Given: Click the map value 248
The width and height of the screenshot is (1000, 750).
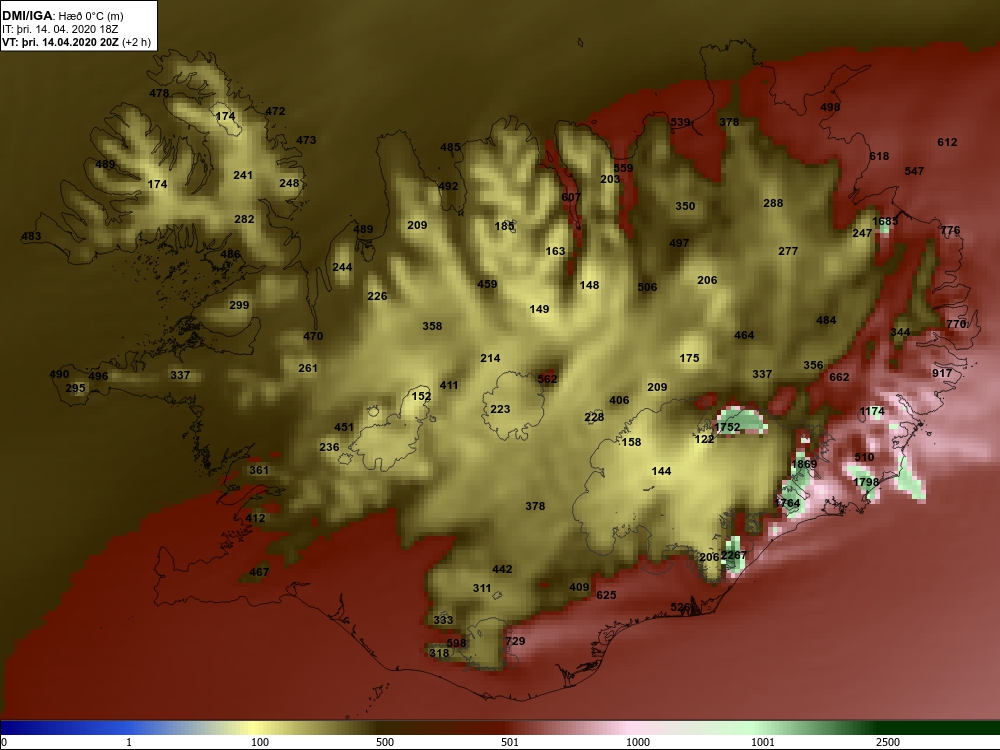Looking at the screenshot, I should (x=289, y=183).
